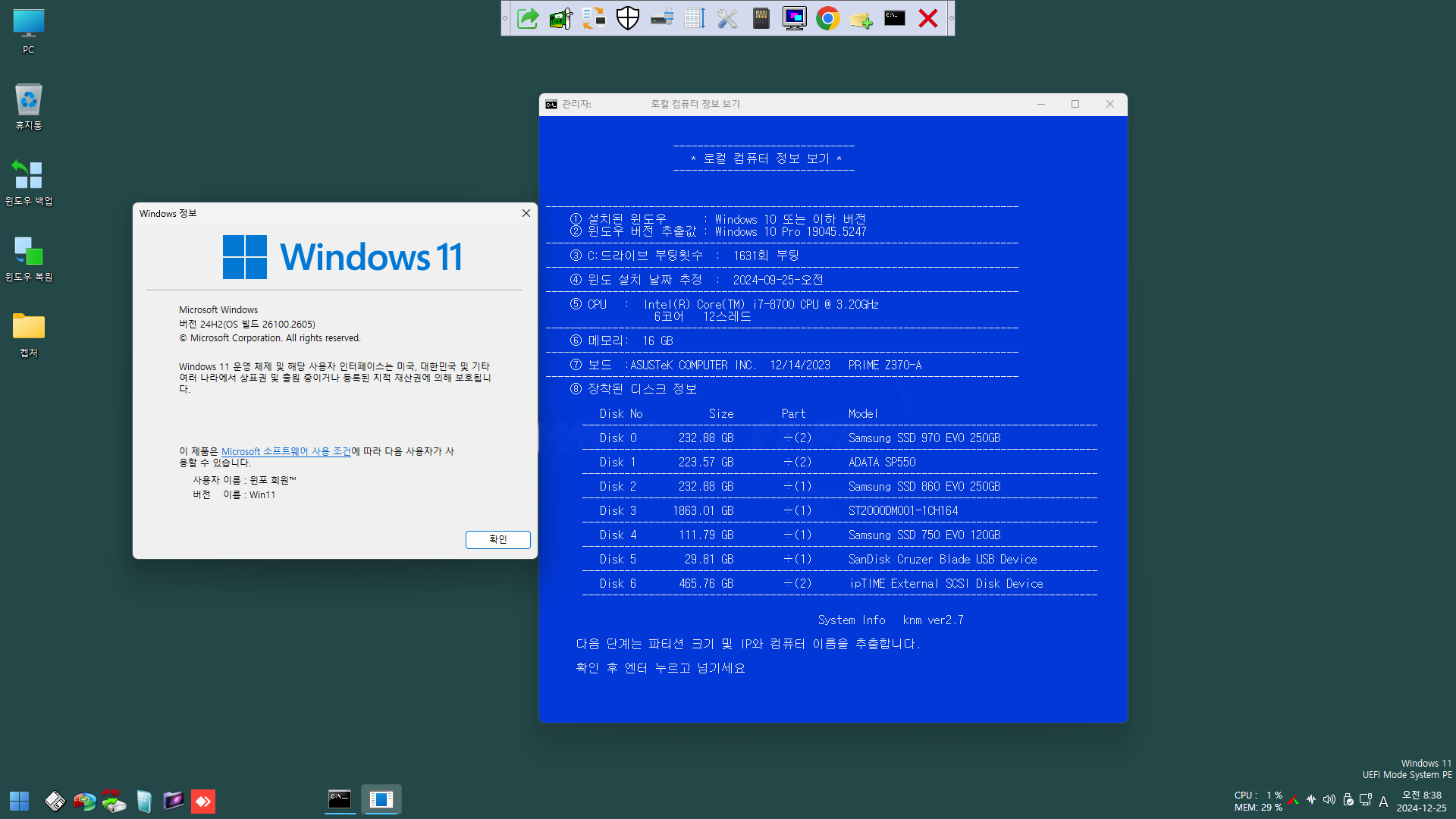Switch to the command prompt taskbar button
Image resolution: width=1456 pixels, height=819 pixels.
tap(340, 799)
